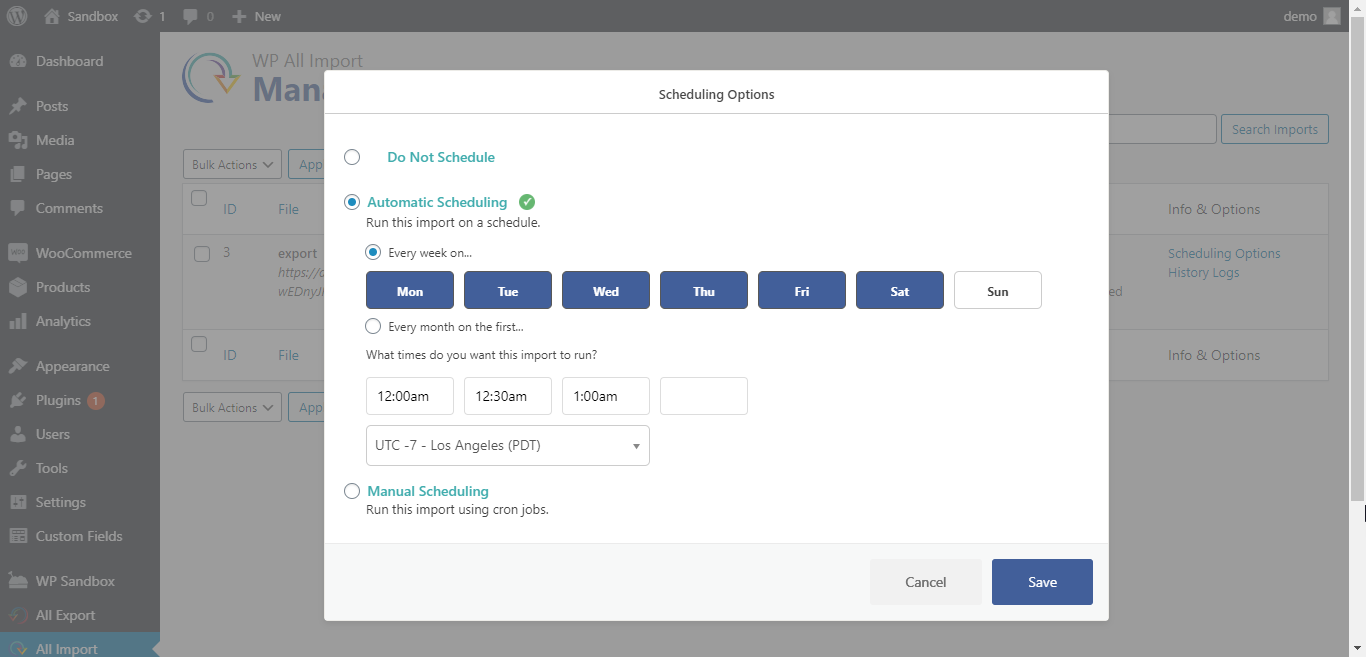This screenshot has height=657, width=1366.
Task: Enable the Sun day button
Action: [998, 290]
